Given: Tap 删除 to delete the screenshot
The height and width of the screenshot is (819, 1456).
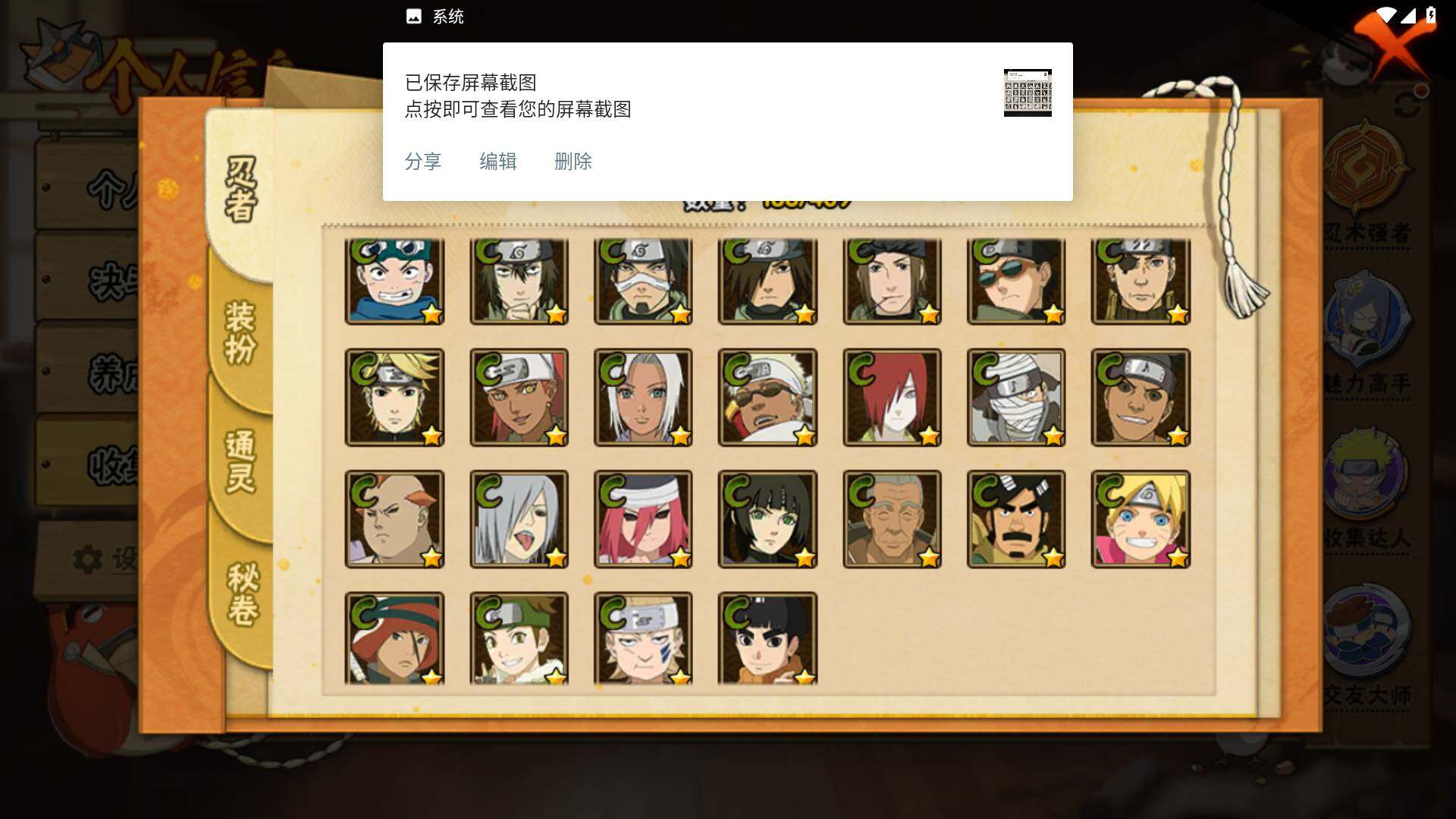Looking at the screenshot, I should [x=573, y=162].
